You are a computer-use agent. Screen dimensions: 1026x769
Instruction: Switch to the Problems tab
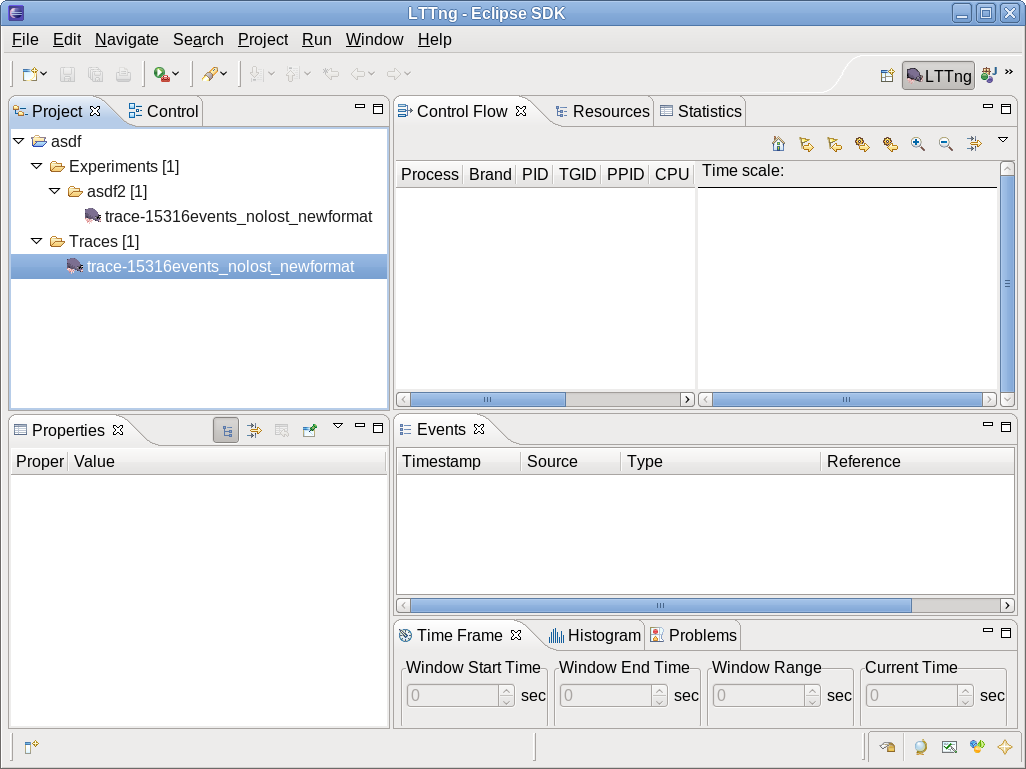(694, 635)
